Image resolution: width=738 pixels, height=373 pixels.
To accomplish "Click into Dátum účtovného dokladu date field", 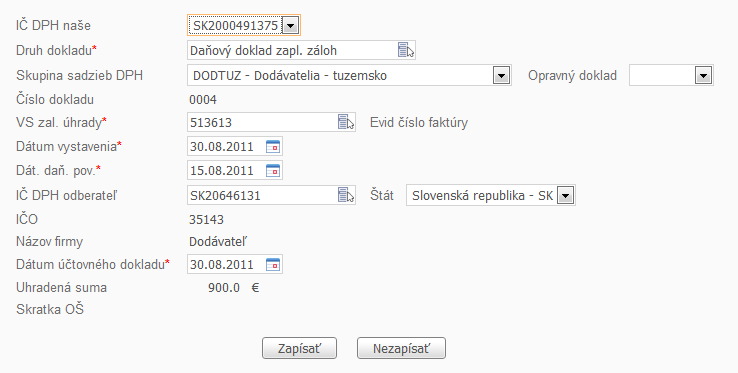I will point(226,265).
